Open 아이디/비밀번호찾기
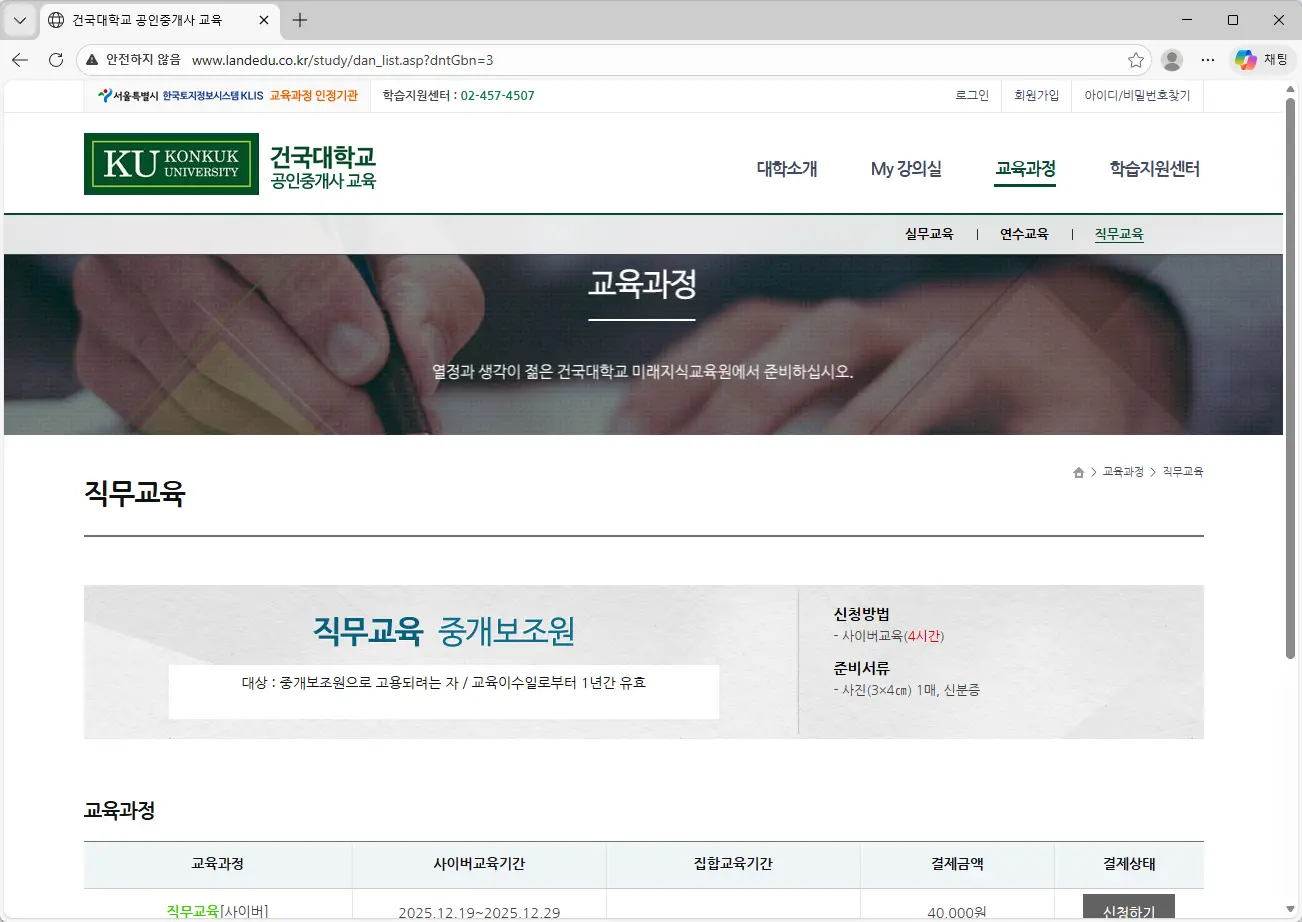 tap(1137, 94)
